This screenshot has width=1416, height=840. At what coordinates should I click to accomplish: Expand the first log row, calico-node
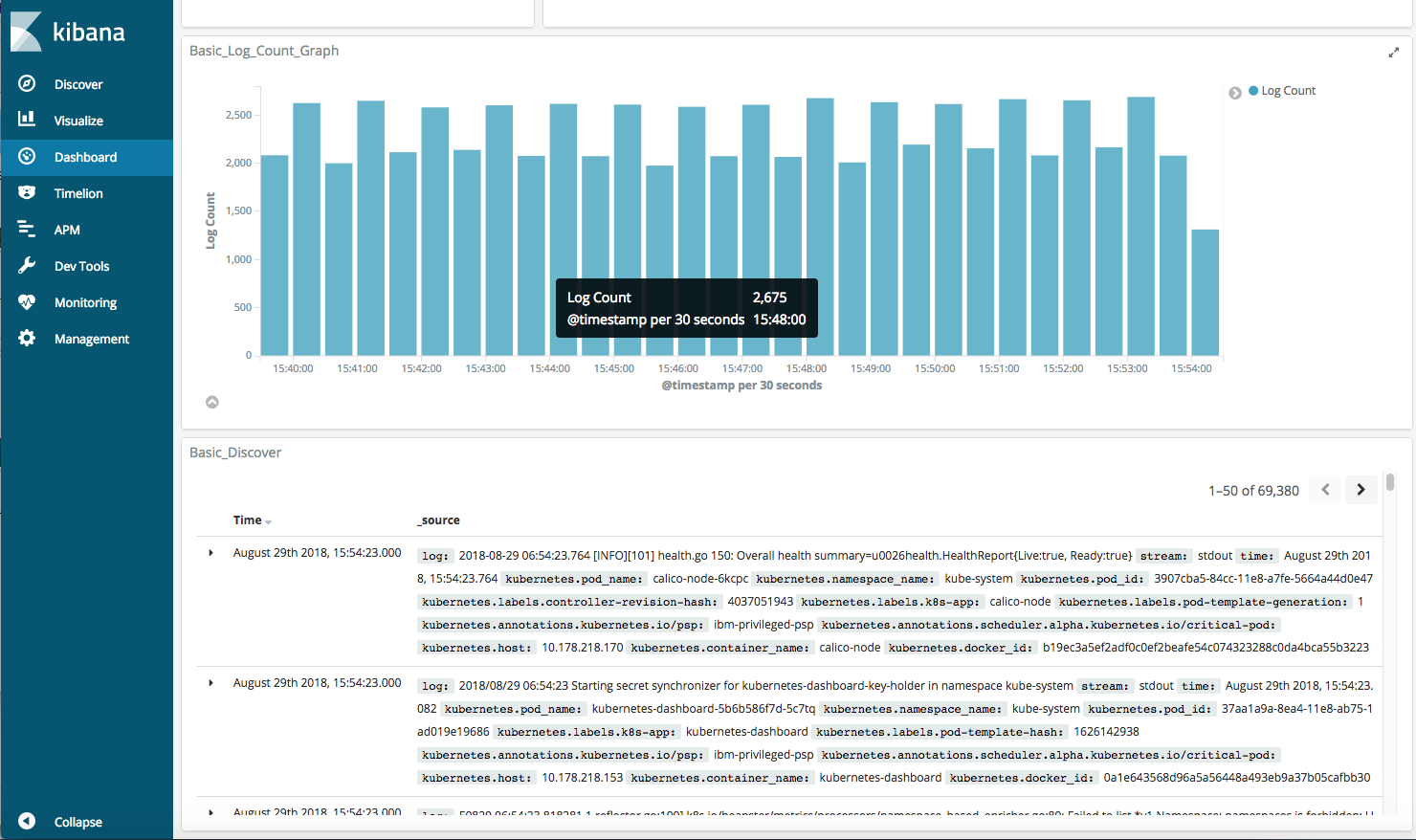(x=211, y=553)
